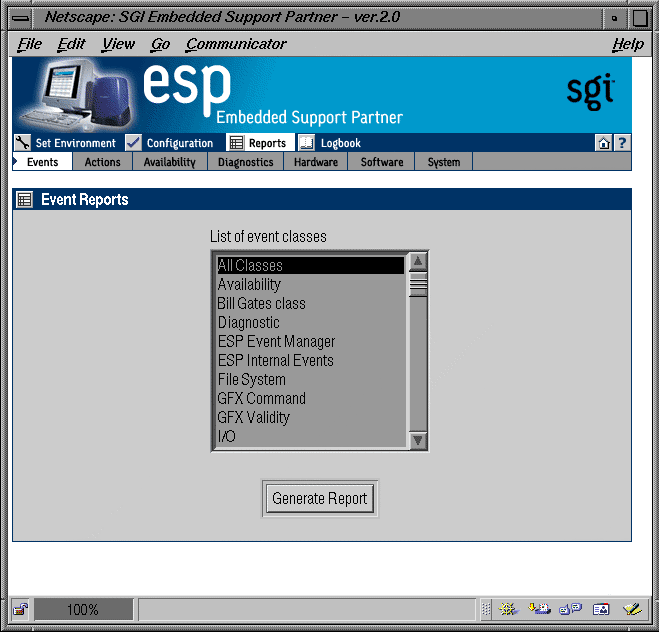Click the list scroll up arrow
This screenshot has height=632, width=659.
pyautogui.click(x=418, y=262)
